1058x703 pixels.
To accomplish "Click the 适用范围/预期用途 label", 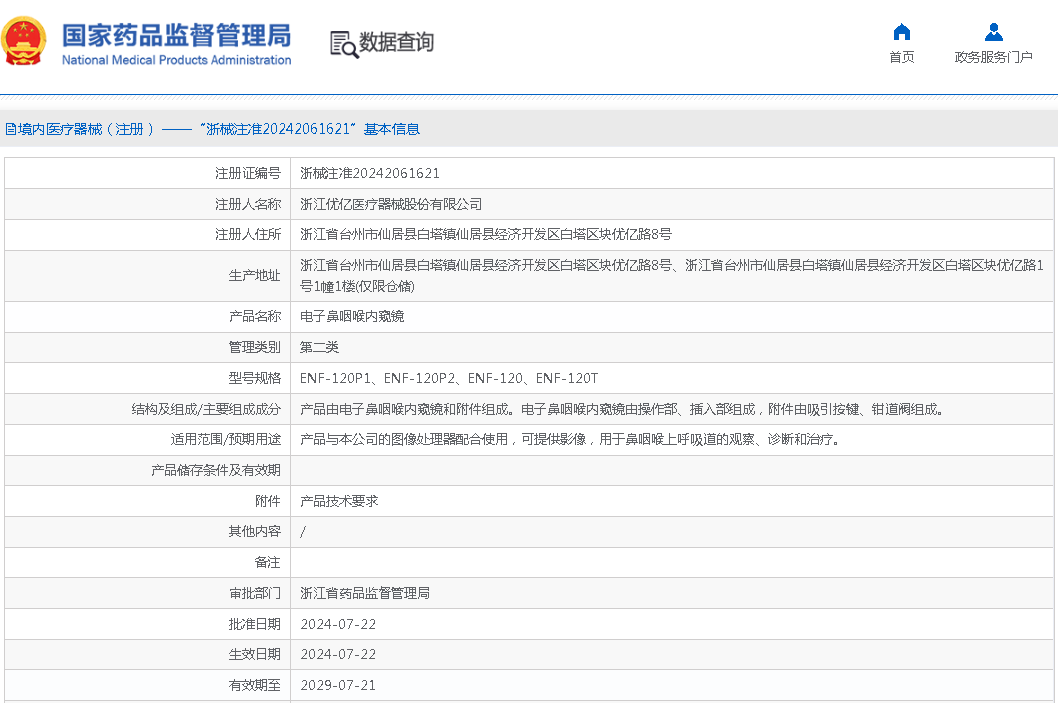I will pyautogui.click(x=225, y=439).
